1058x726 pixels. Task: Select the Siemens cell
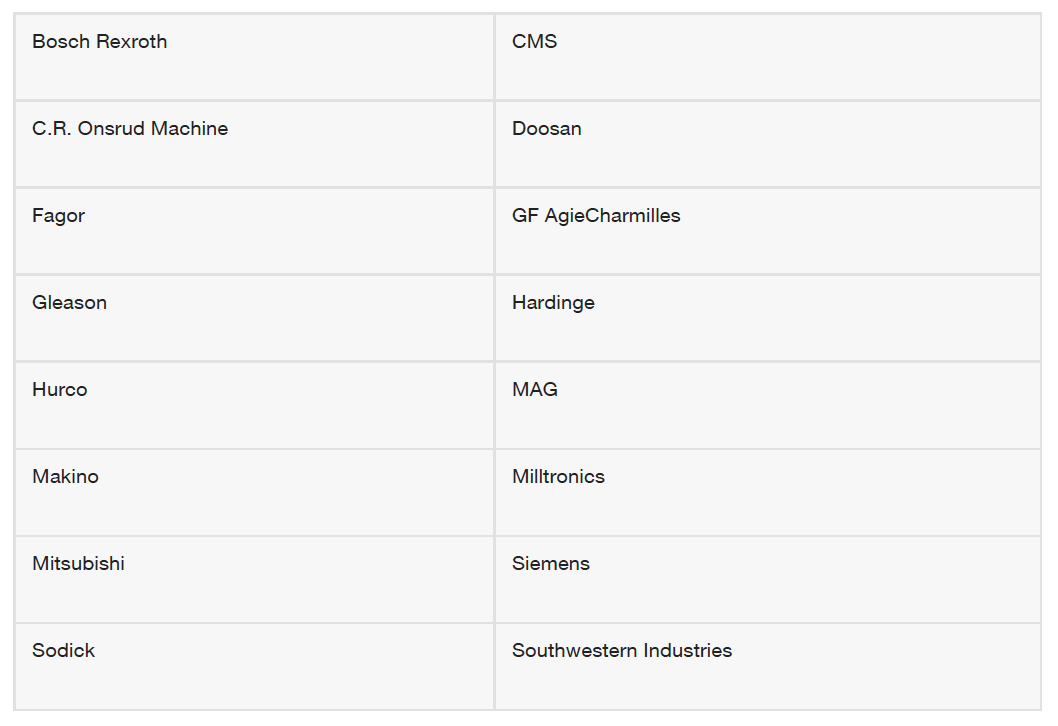click(768, 580)
